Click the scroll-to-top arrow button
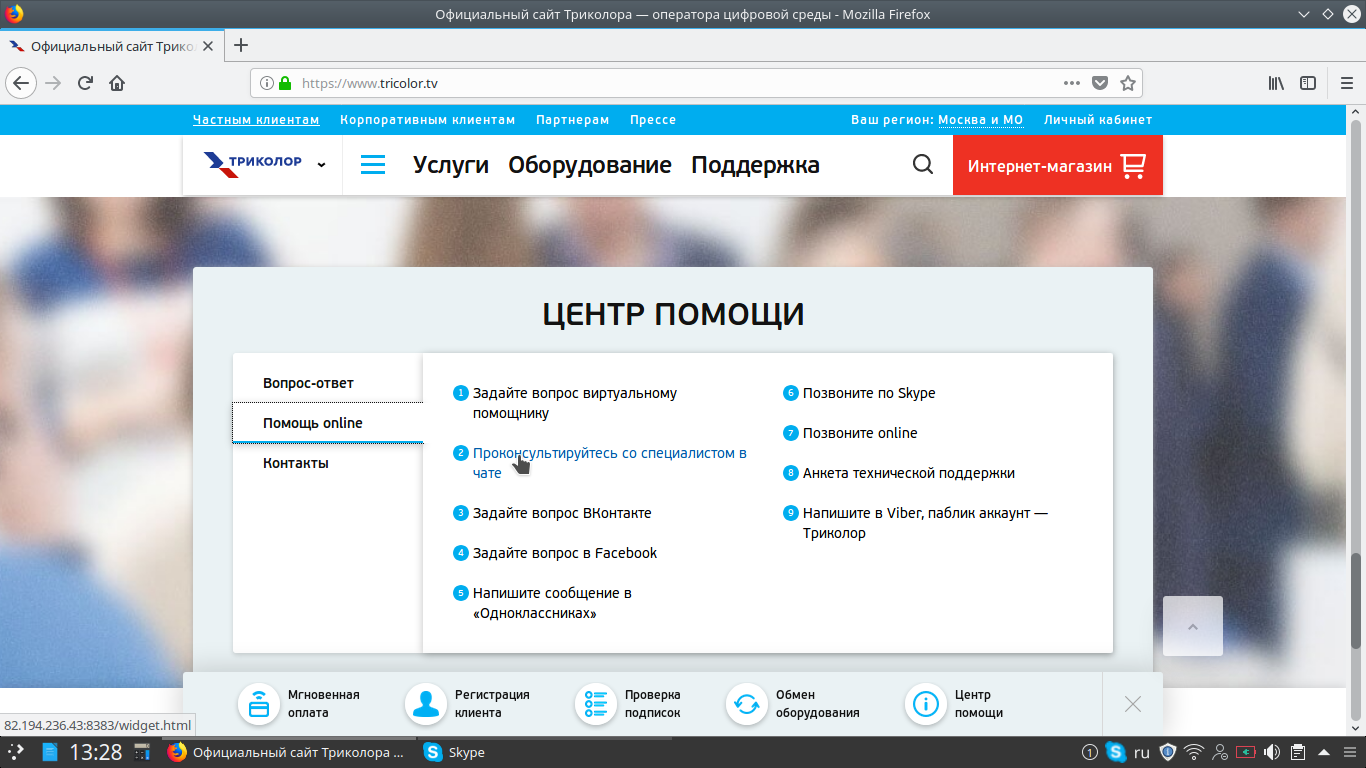 [x=1192, y=626]
